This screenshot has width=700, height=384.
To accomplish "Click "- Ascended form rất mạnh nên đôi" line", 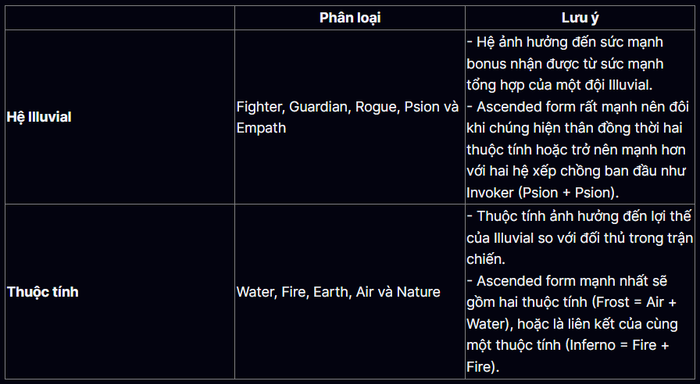I will click(578, 107).
